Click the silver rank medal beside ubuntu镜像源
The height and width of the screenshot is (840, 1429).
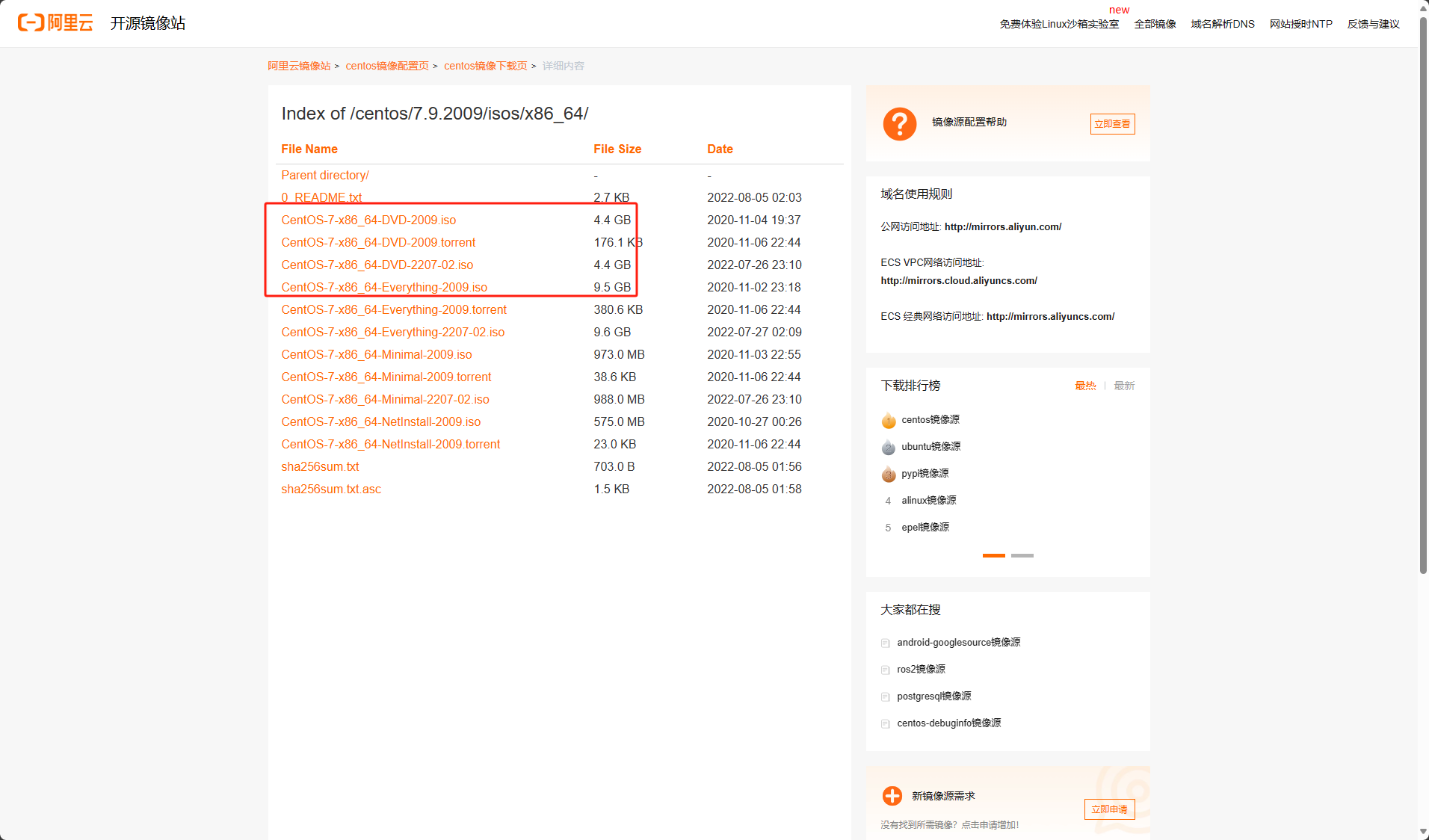point(889,447)
